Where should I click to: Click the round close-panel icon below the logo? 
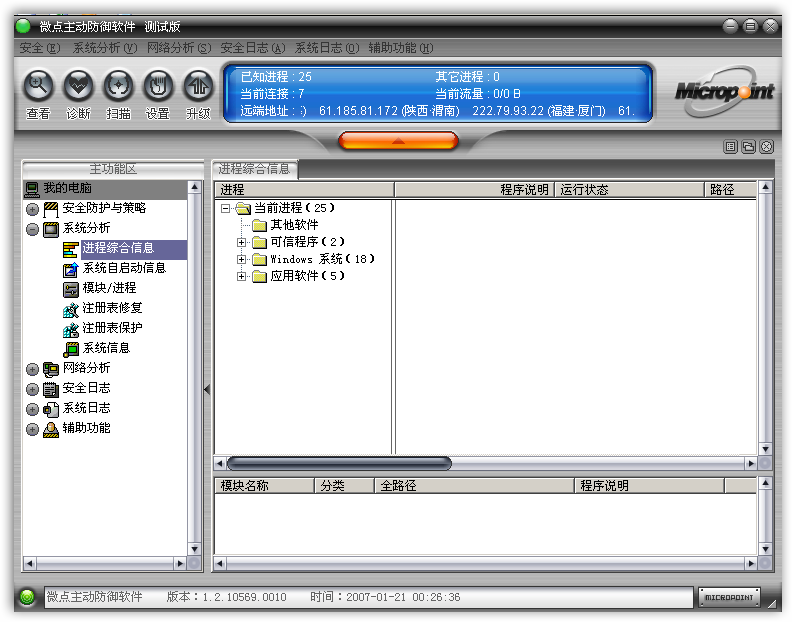(767, 147)
